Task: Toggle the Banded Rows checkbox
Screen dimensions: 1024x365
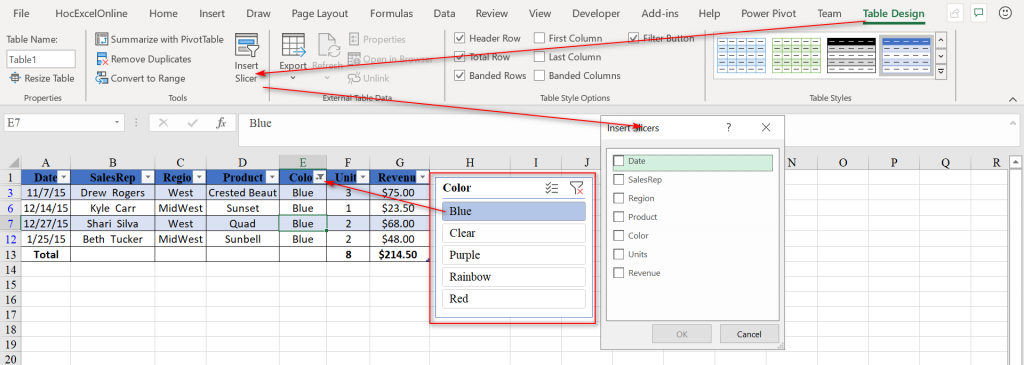Action: click(x=460, y=76)
